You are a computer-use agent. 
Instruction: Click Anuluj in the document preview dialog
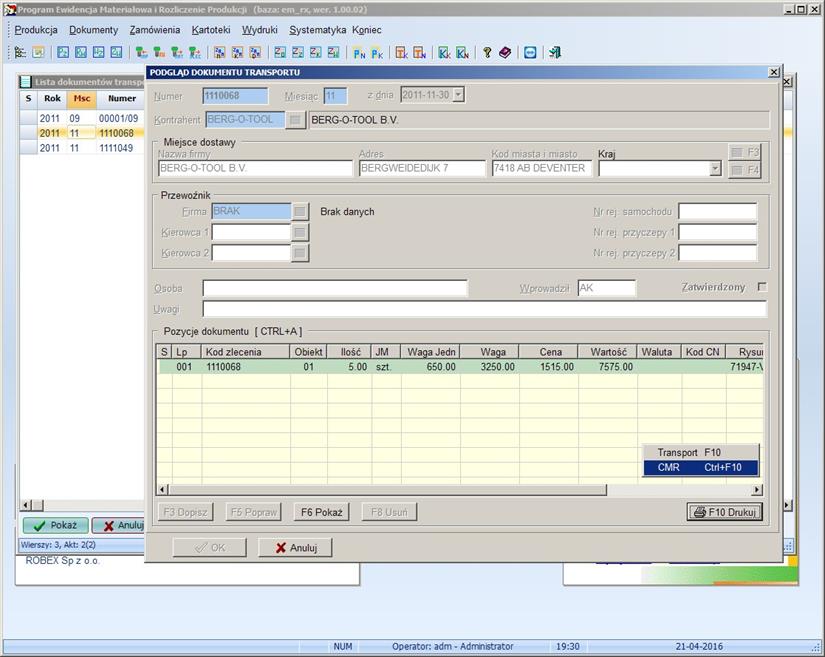point(295,547)
